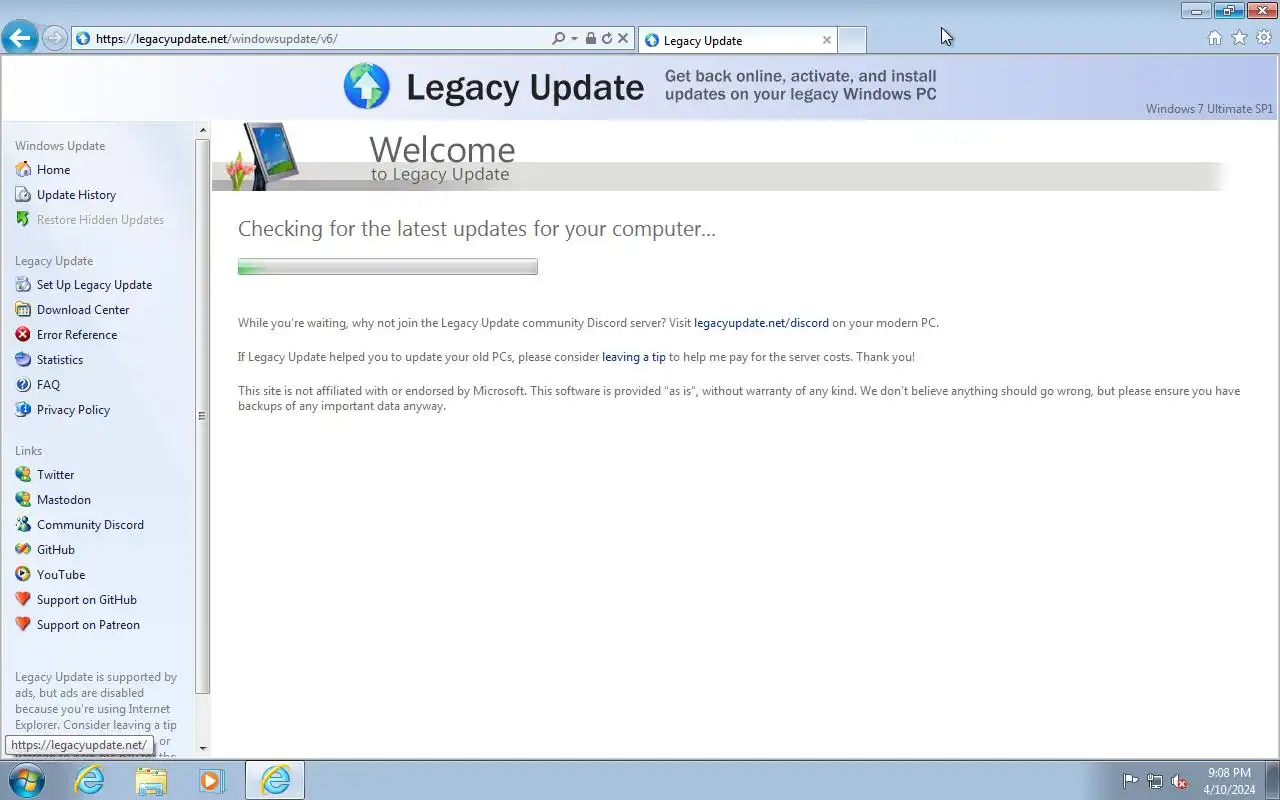The height and width of the screenshot is (800, 1280).
Task: Click the YouTube sidebar icon
Action: tap(23, 575)
